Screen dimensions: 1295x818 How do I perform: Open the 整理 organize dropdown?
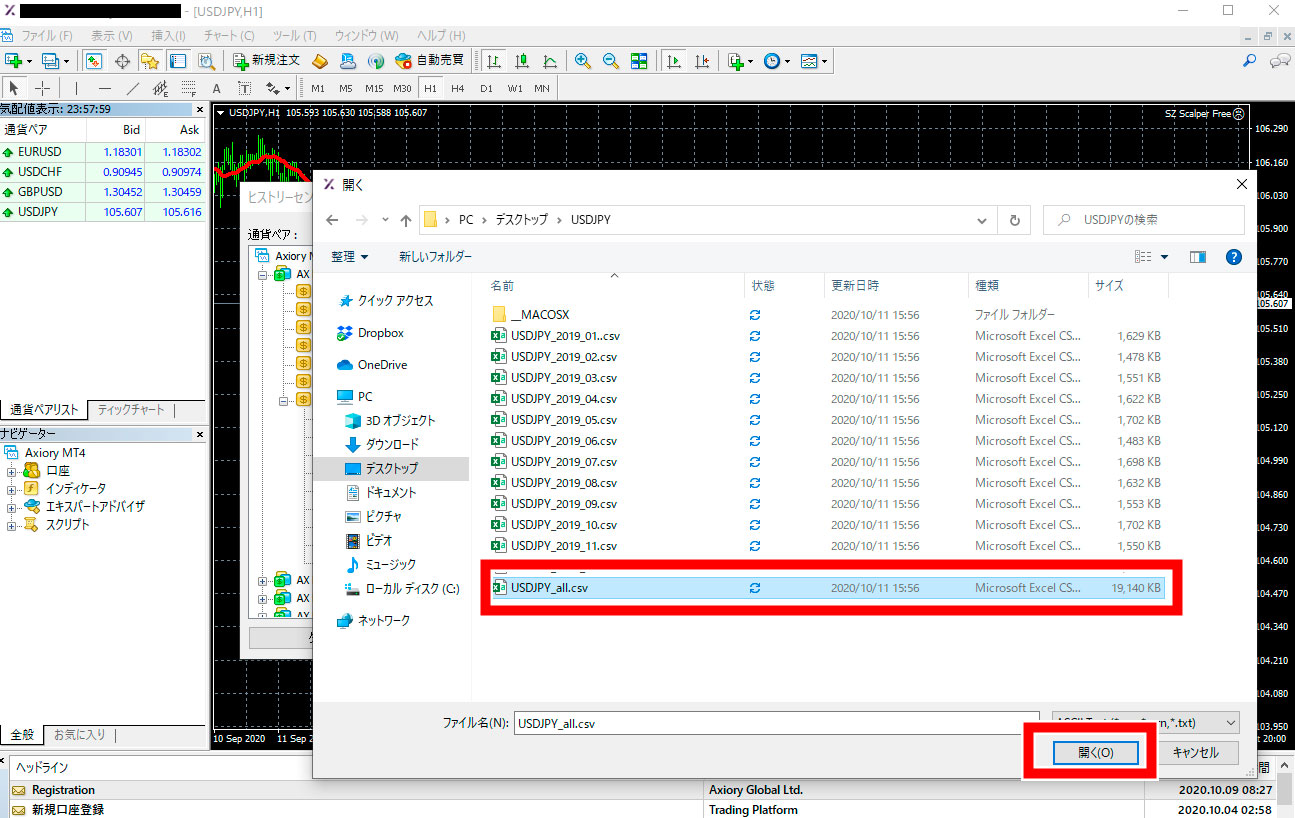[350, 257]
